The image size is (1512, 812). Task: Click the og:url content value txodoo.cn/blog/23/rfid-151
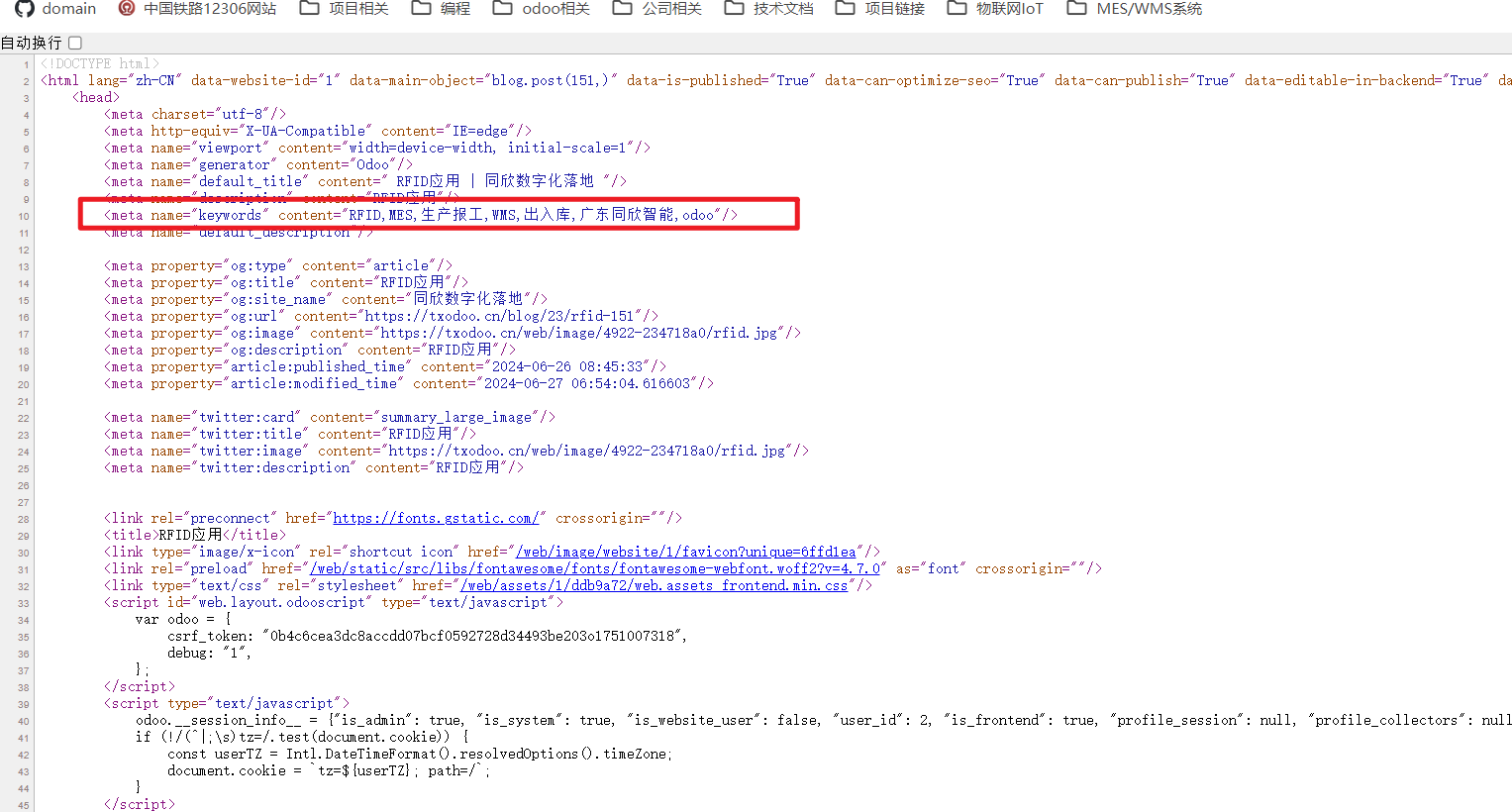pyautogui.click(x=499, y=316)
